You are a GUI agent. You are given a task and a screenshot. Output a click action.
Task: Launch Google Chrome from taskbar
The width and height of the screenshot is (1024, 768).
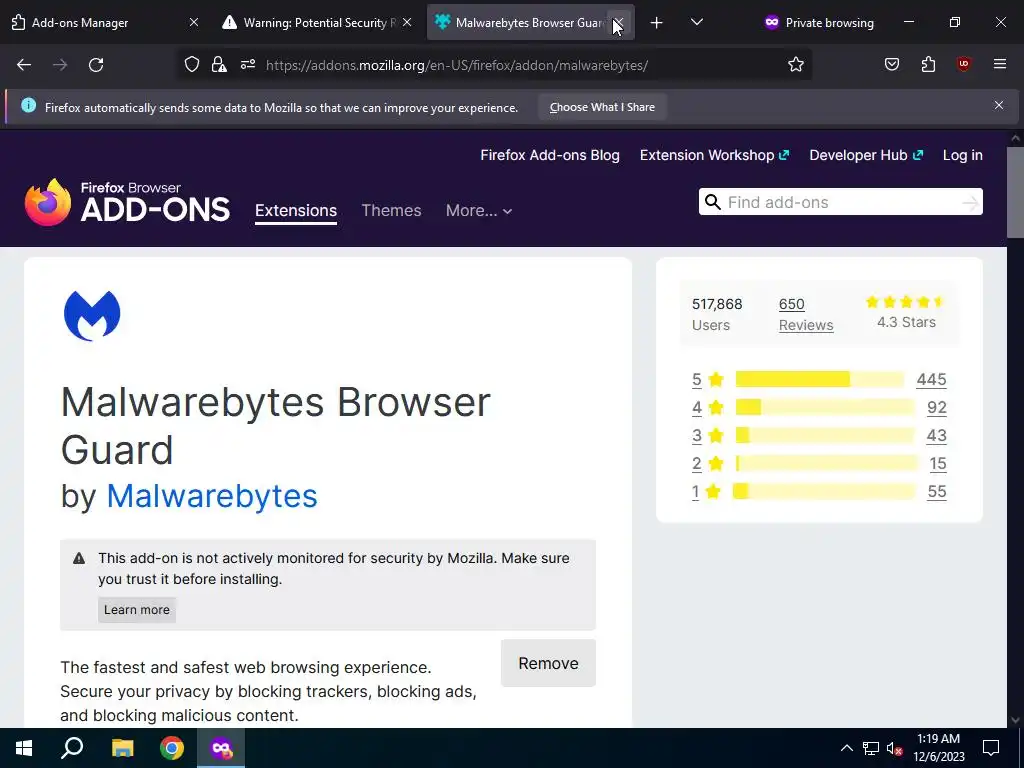[172, 748]
